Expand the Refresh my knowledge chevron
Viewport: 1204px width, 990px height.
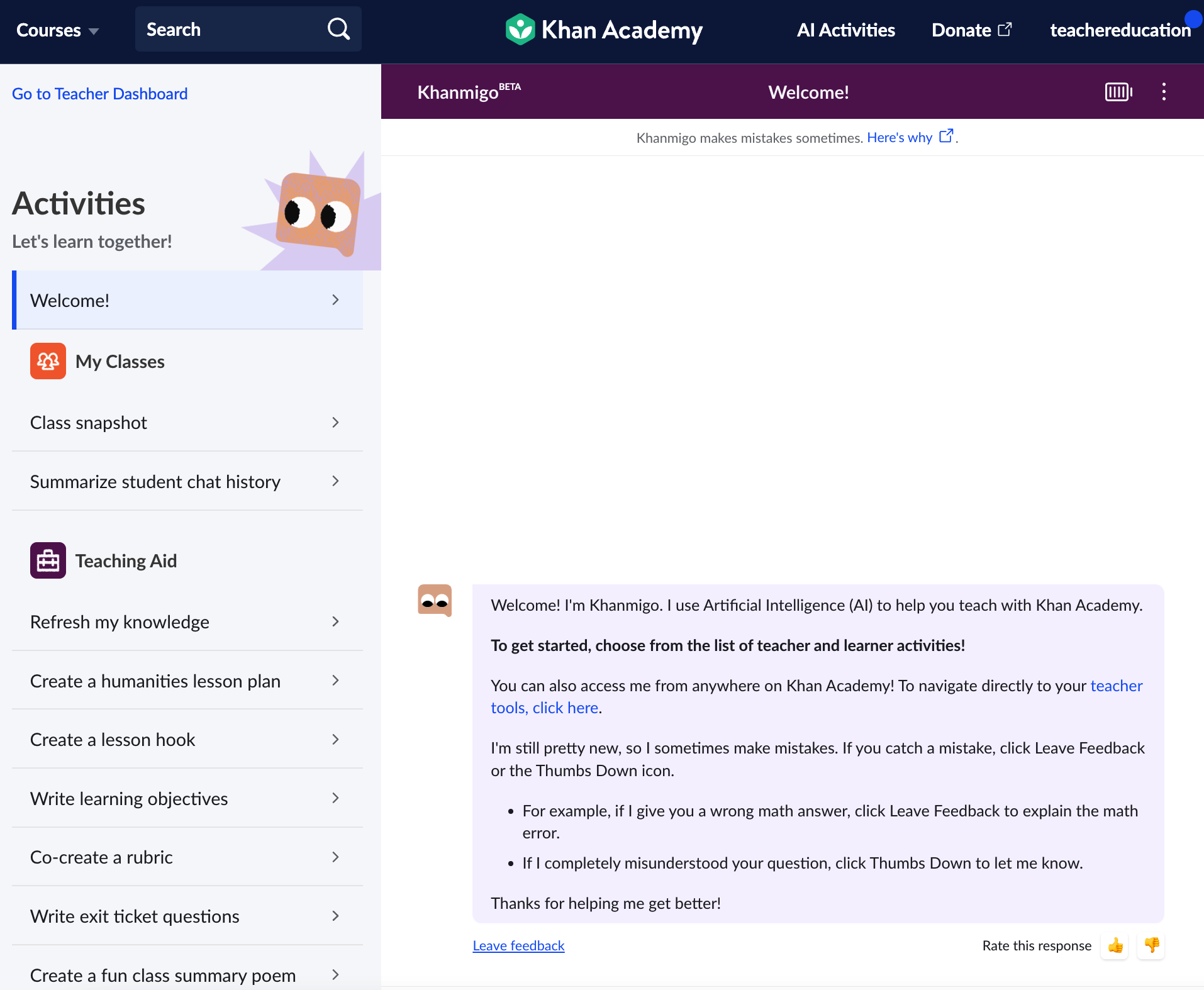click(x=335, y=621)
